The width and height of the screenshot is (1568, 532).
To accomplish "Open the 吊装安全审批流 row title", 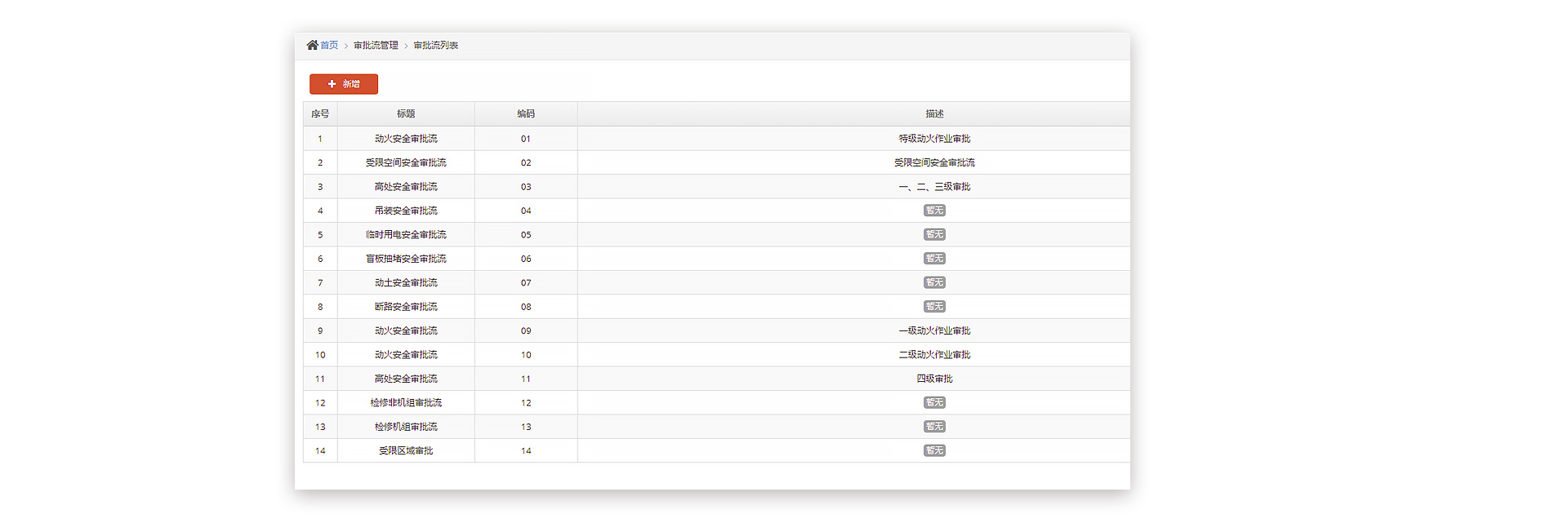I will click(406, 211).
